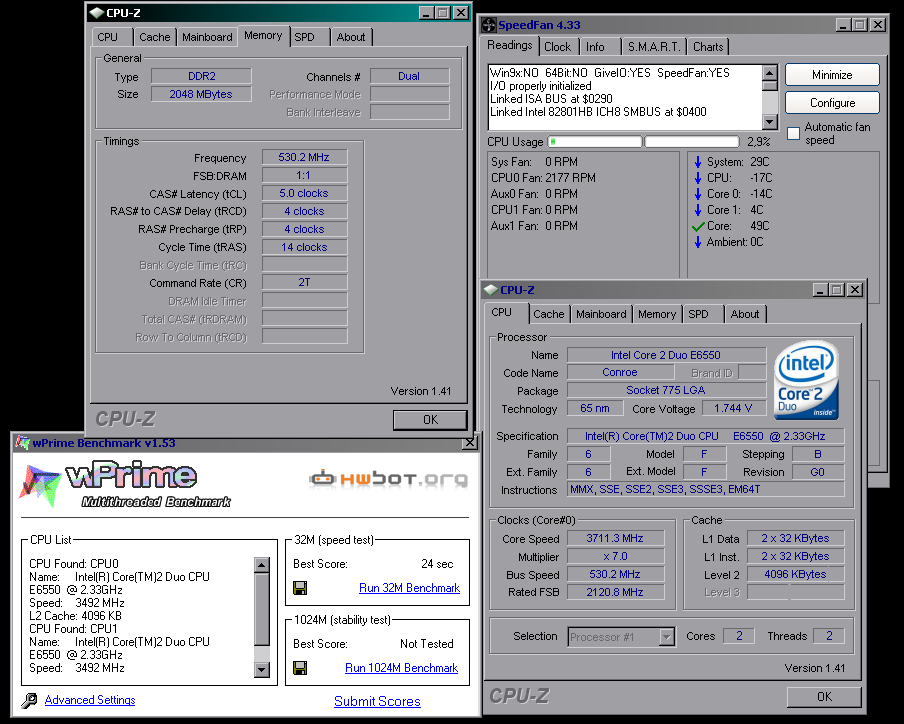Select SpeedFan Readings tab
The height and width of the screenshot is (724, 904).
[510, 45]
